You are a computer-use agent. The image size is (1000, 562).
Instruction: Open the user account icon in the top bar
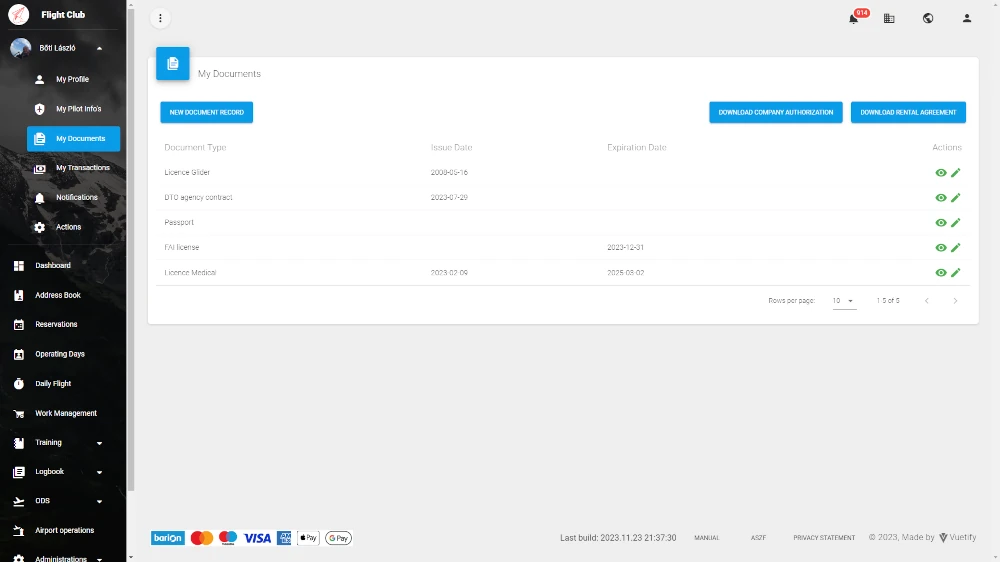[967, 18]
